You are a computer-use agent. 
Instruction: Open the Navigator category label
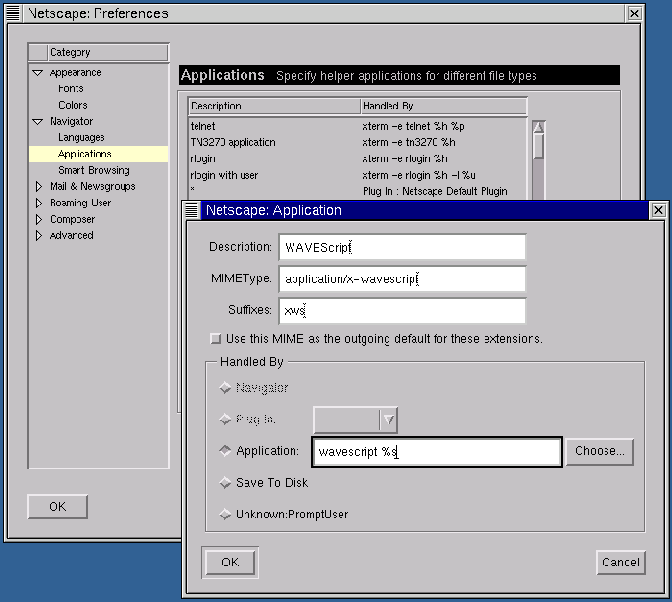click(72, 121)
